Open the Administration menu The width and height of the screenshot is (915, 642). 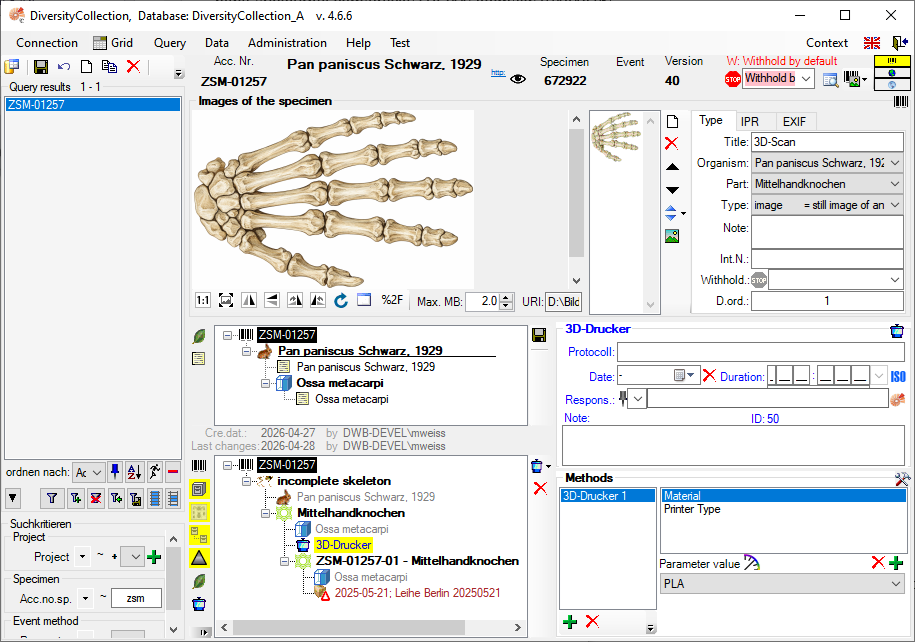tap(287, 43)
